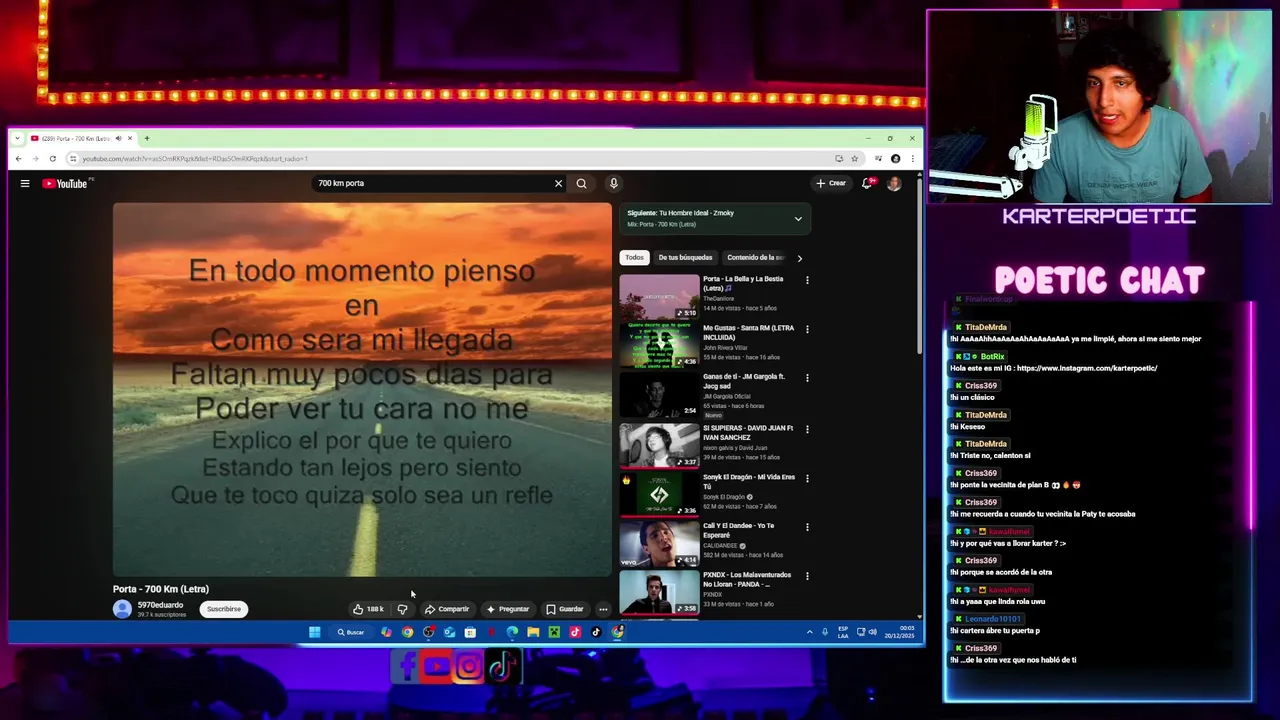Open the volume icon in the system tray

click(872, 632)
